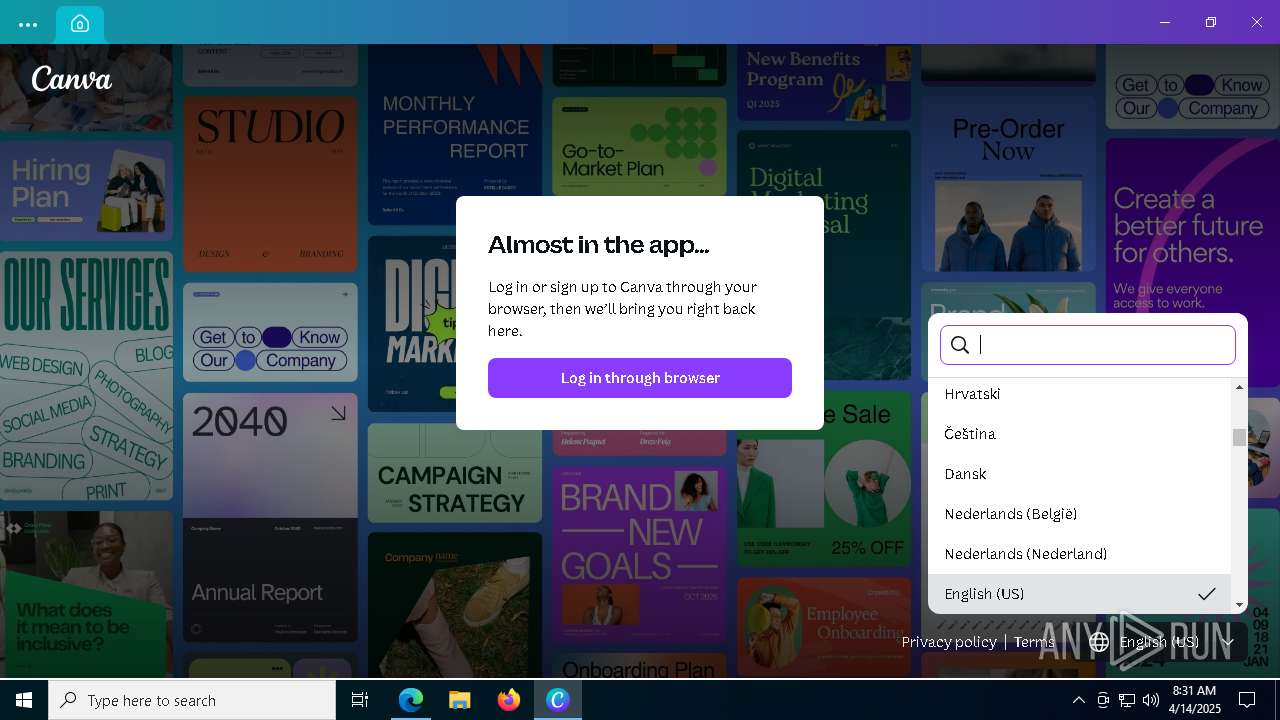The height and width of the screenshot is (720, 1280).
Task: Restore down the Canva window
Action: point(1211,22)
